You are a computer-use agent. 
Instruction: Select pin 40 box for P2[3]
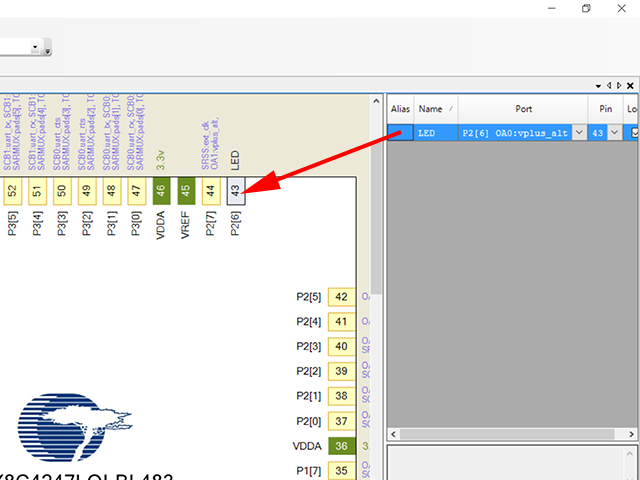coord(342,346)
